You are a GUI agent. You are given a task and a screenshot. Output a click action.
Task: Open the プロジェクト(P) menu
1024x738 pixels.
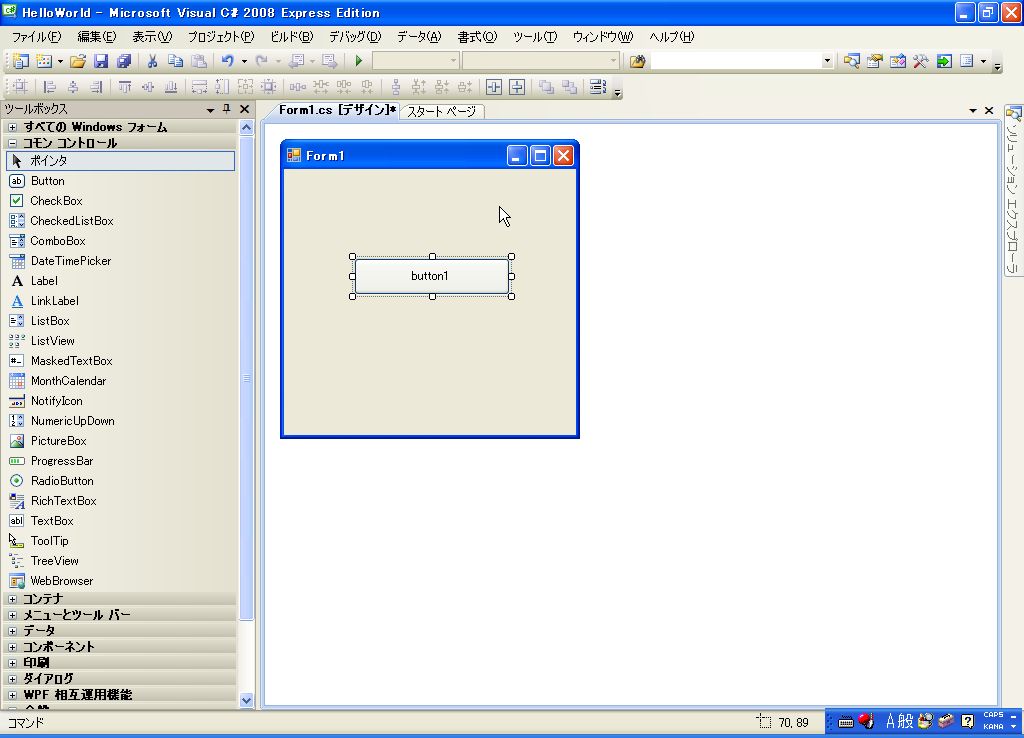[221, 37]
